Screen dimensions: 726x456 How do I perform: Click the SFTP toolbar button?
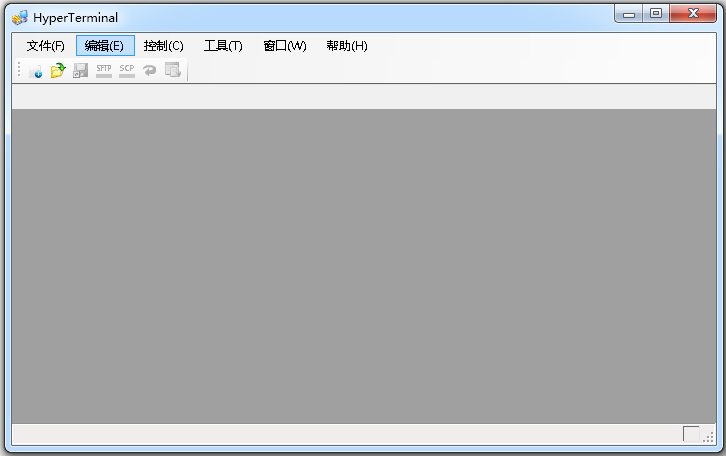[104, 70]
